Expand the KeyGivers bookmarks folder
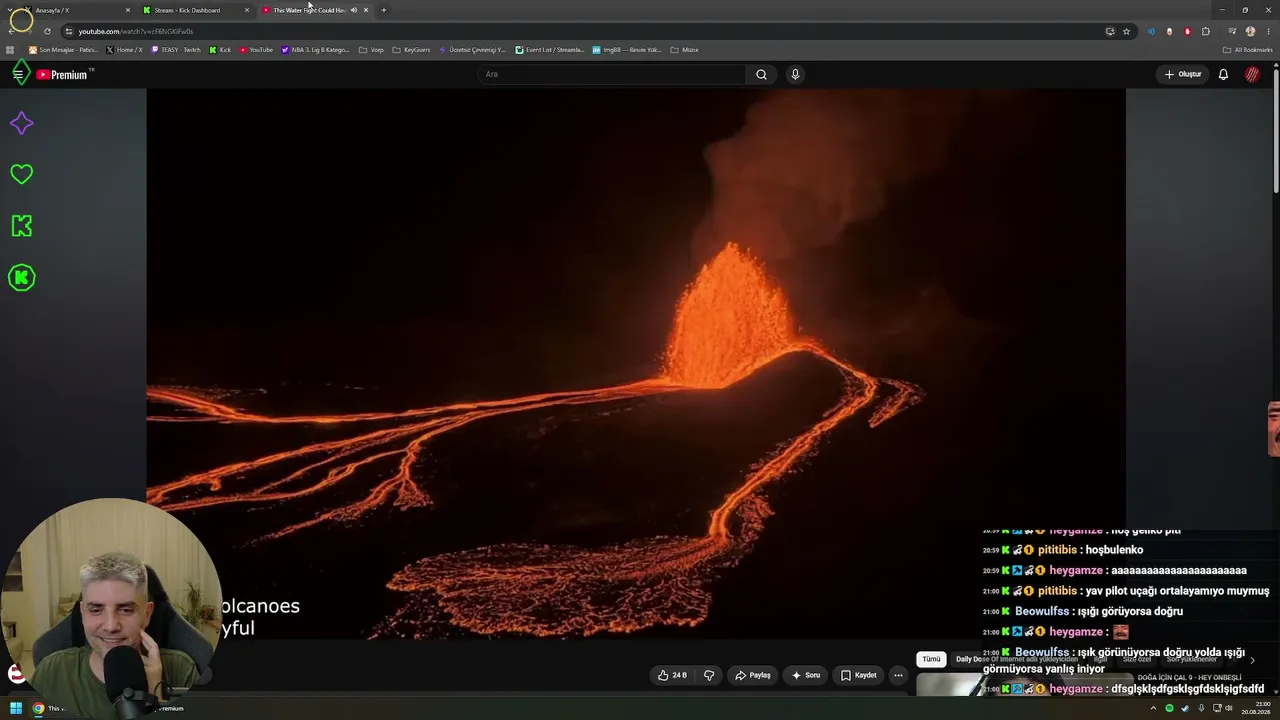Image resolution: width=1280 pixels, height=720 pixels. pyautogui.click(x=411, y=49)
